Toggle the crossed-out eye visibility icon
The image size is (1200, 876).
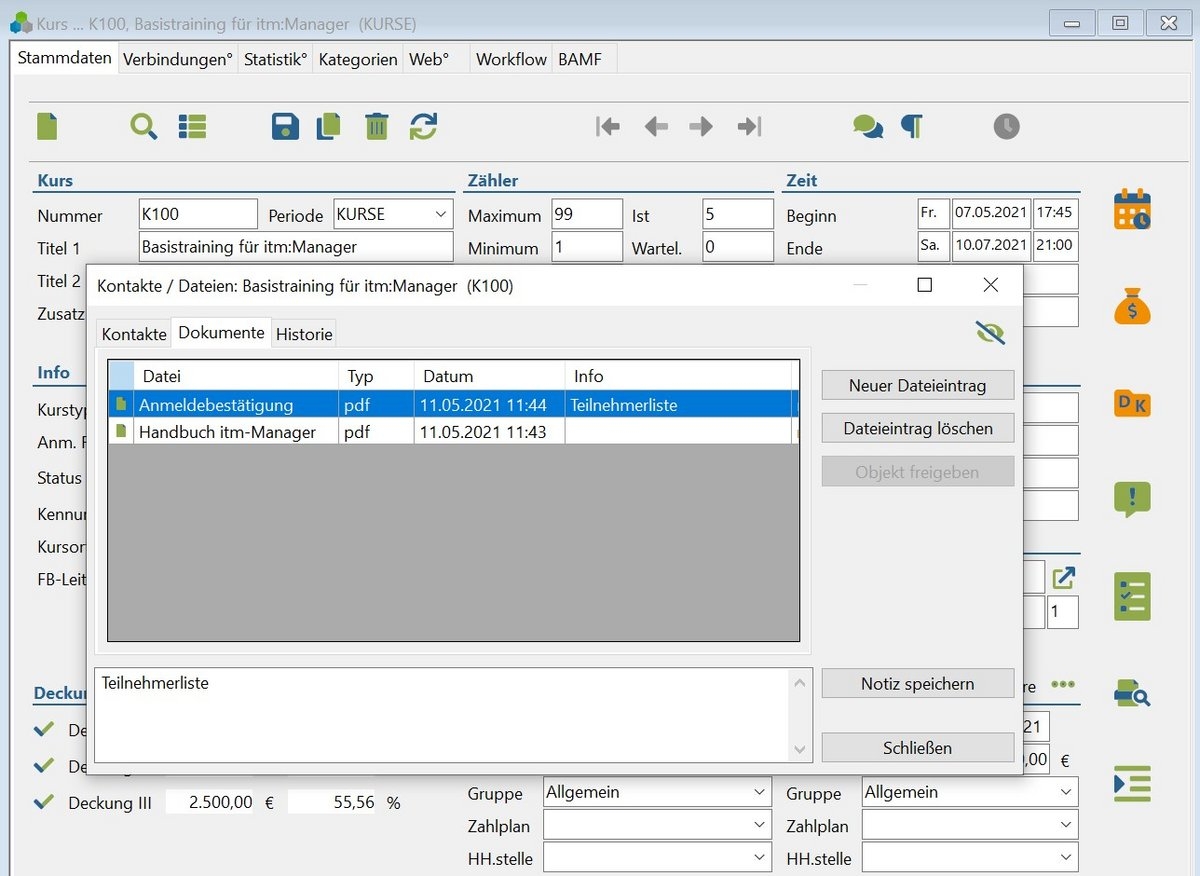[x=990, y=333]
